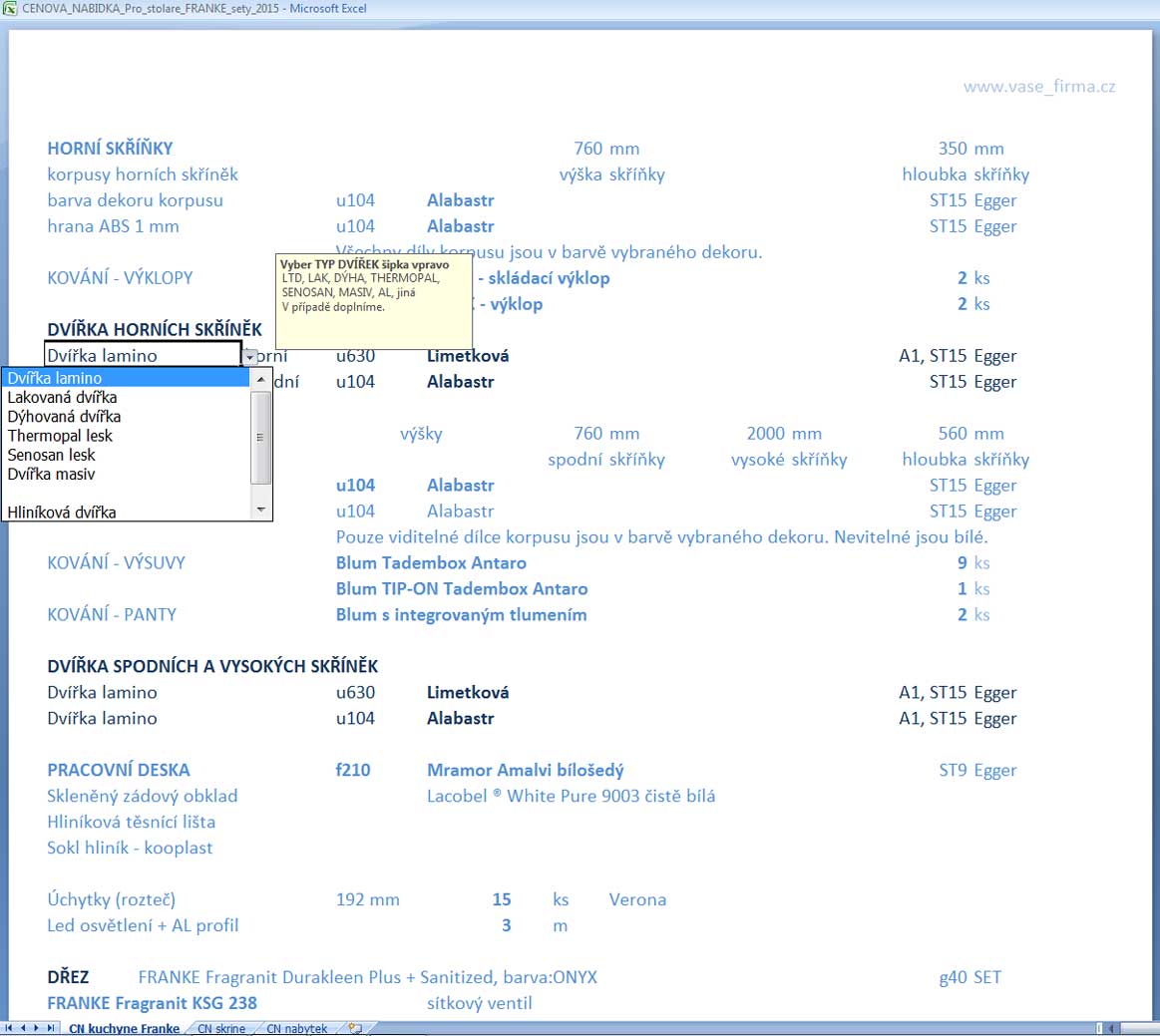The height and width of the screenshot is (1036, 1160).
Task: Click 'DVÍŘKA SPODNÍCH A VYSOKÝCH SKŘÍNĚK' heading
Action: click(212, 666)
